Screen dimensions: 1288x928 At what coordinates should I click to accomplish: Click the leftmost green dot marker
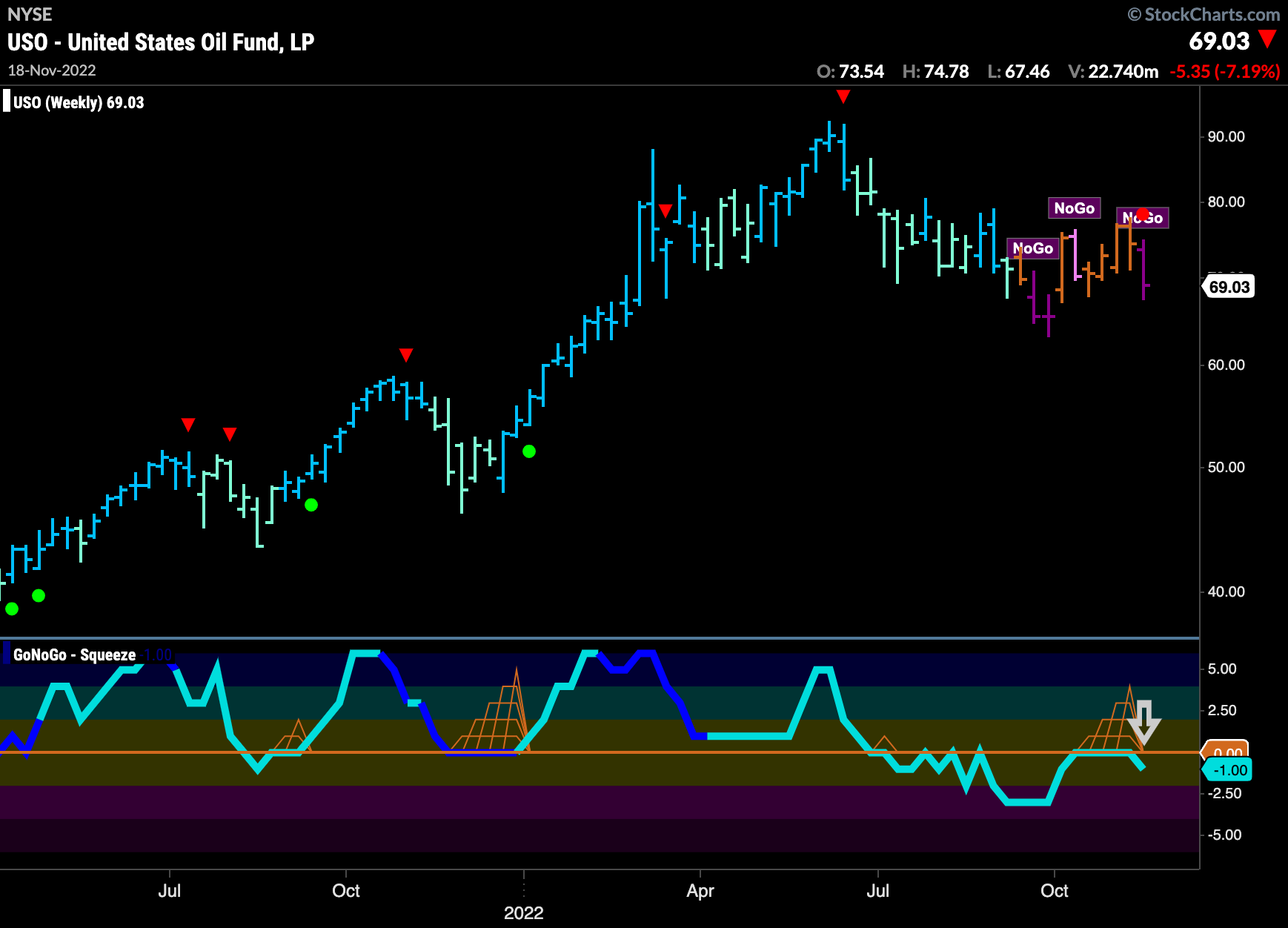tap(12, 609)
